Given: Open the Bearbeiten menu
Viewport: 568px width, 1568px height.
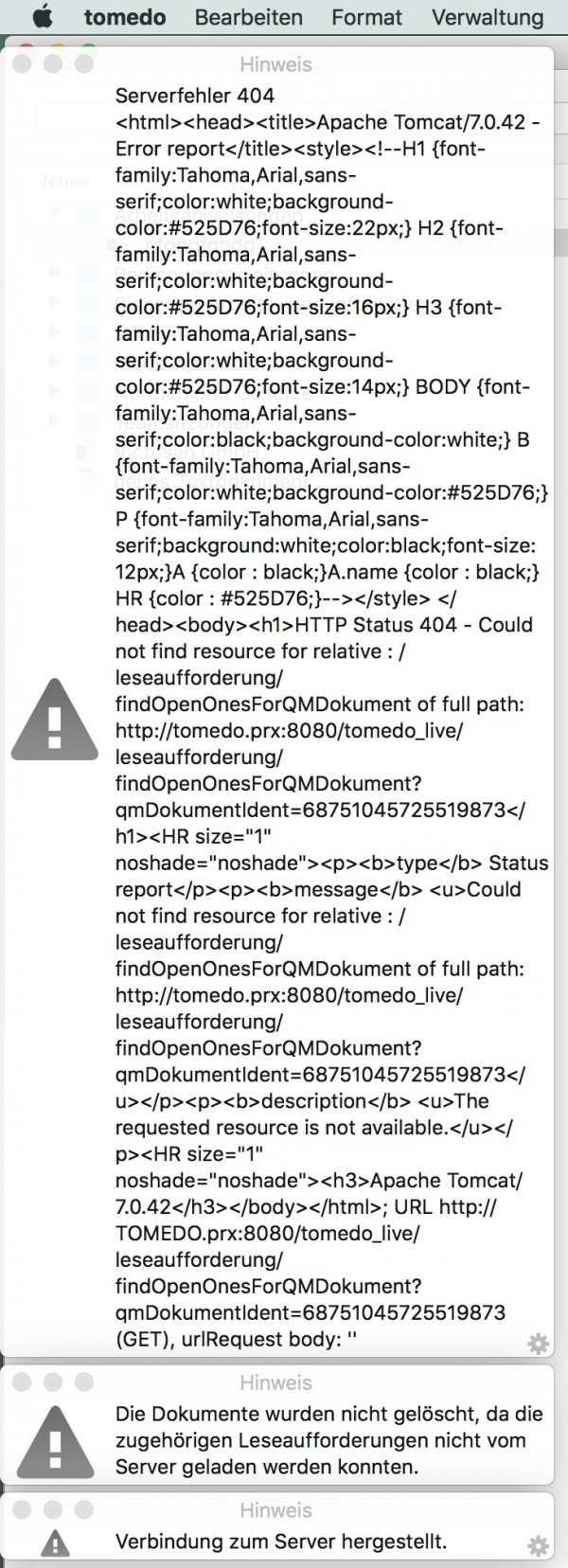Looking at the screenshot, I should (x=249, y=17).
